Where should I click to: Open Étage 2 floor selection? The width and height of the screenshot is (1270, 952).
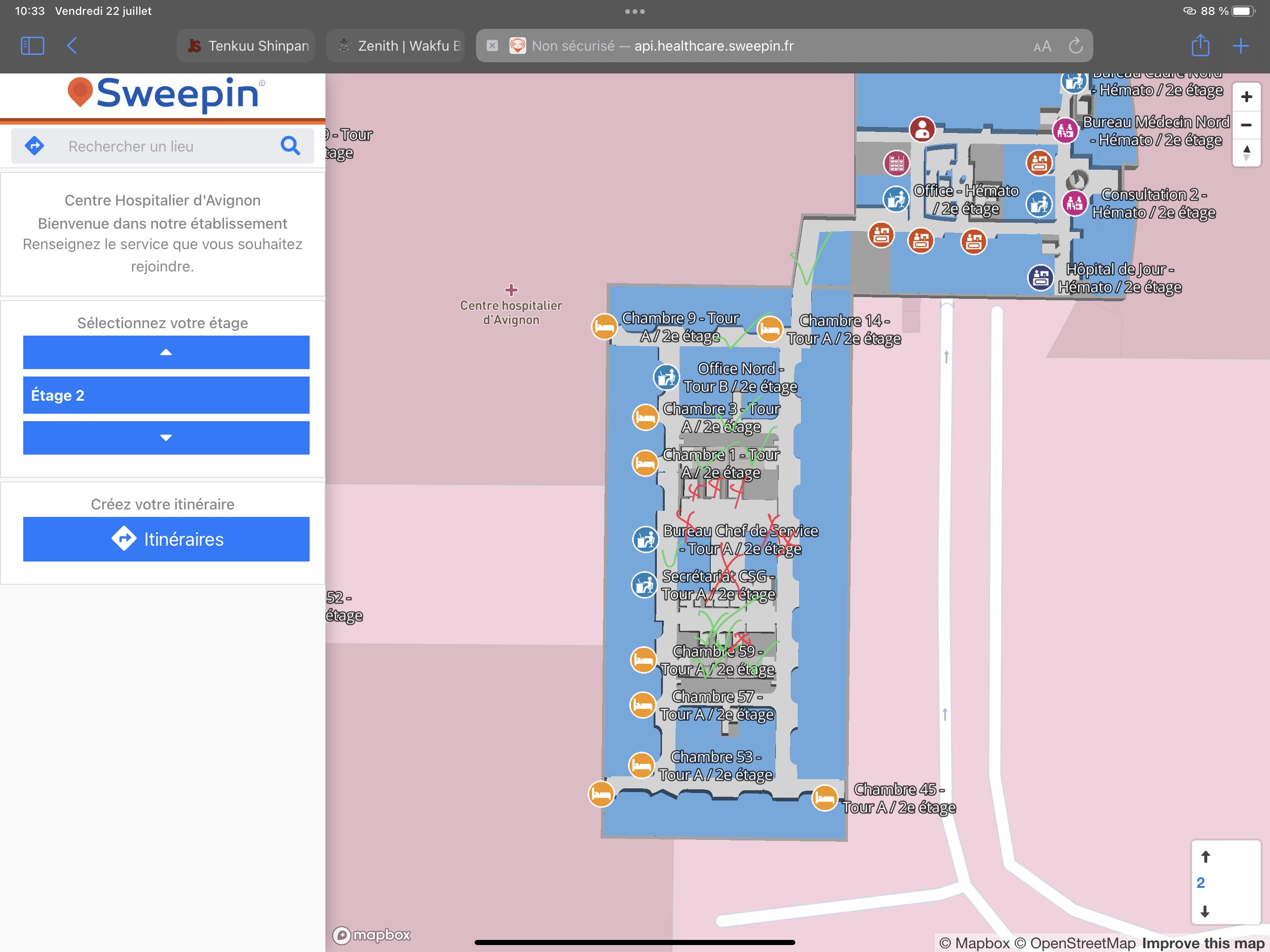(166, 395)
